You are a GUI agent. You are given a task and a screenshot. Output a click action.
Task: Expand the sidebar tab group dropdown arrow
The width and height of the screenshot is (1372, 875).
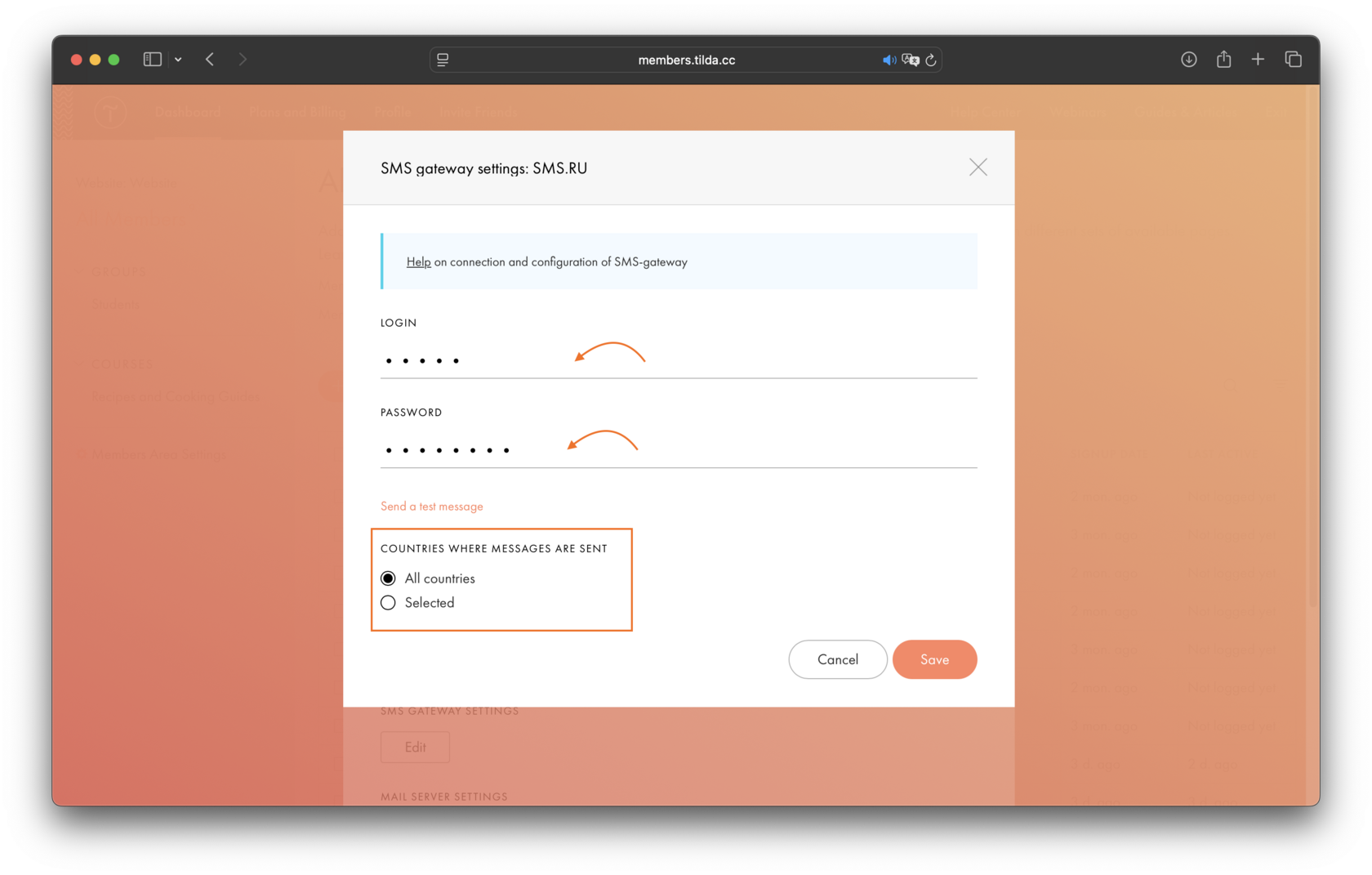pyautogui.click(x=178, y=60)
